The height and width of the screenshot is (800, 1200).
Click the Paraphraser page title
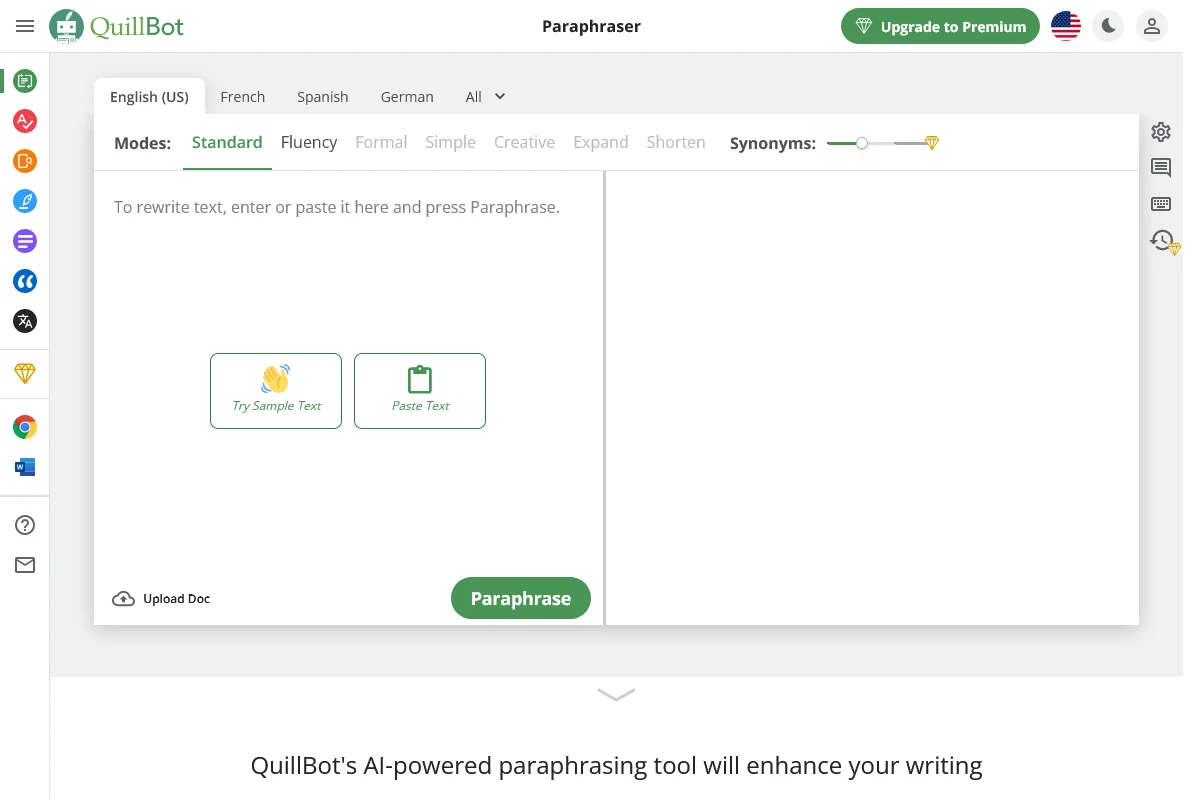point(591,27)
